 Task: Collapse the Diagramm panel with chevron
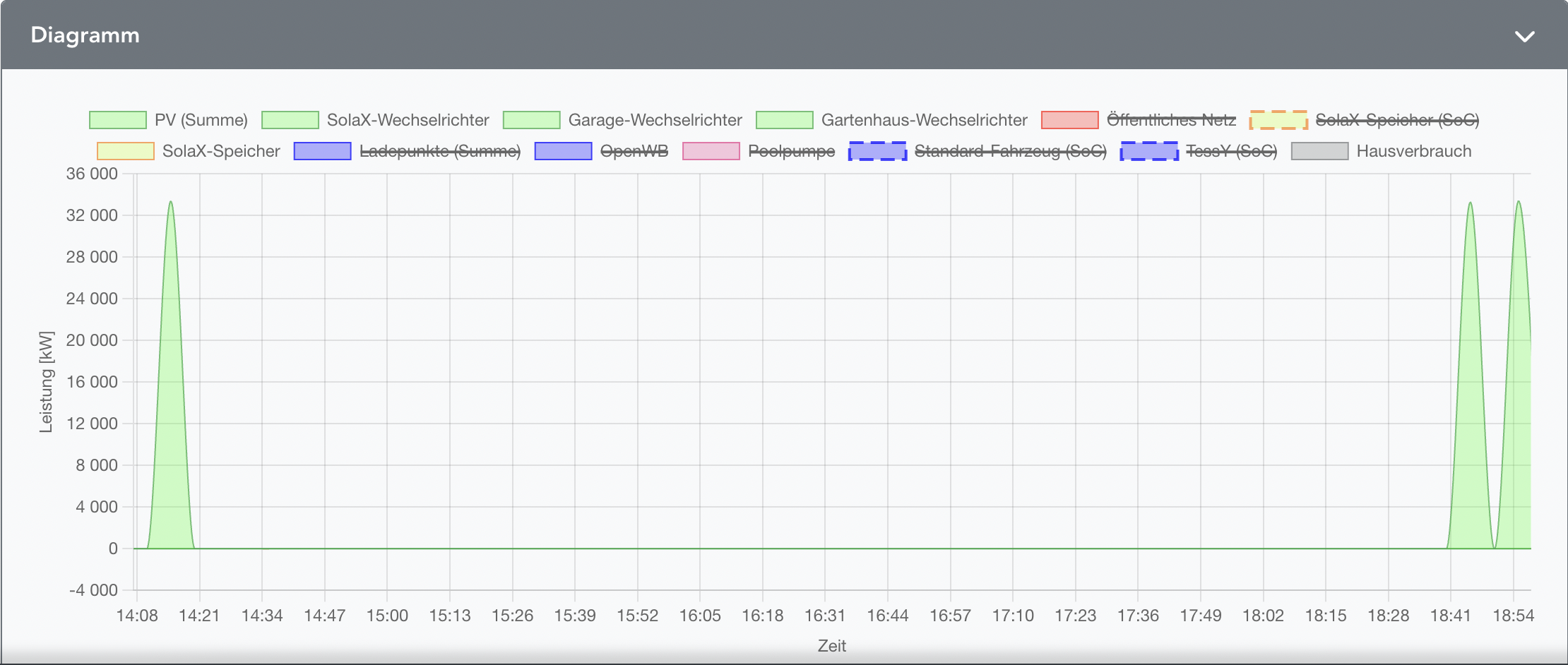coord(1524,36)
